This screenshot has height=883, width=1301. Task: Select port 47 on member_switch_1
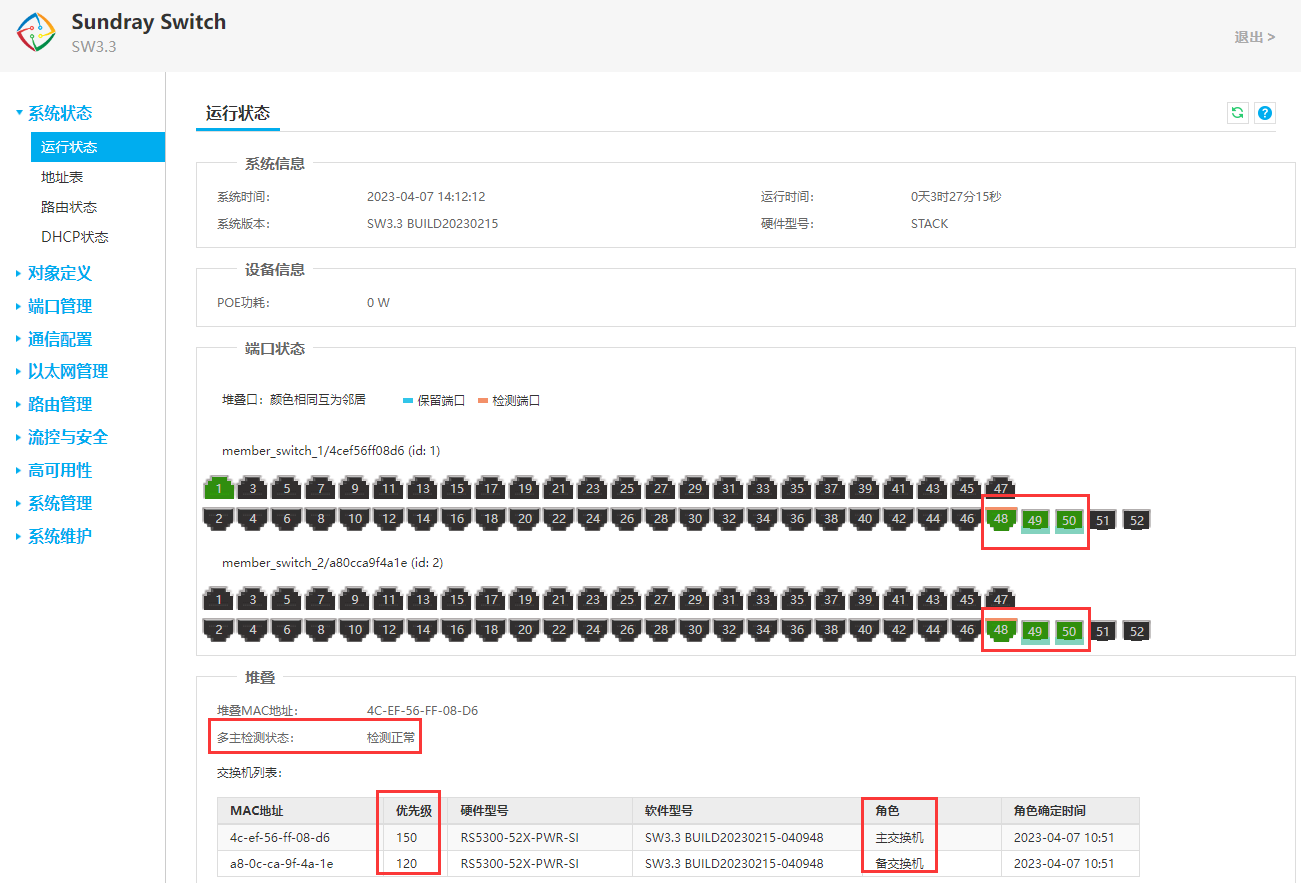click(1000, 489)
